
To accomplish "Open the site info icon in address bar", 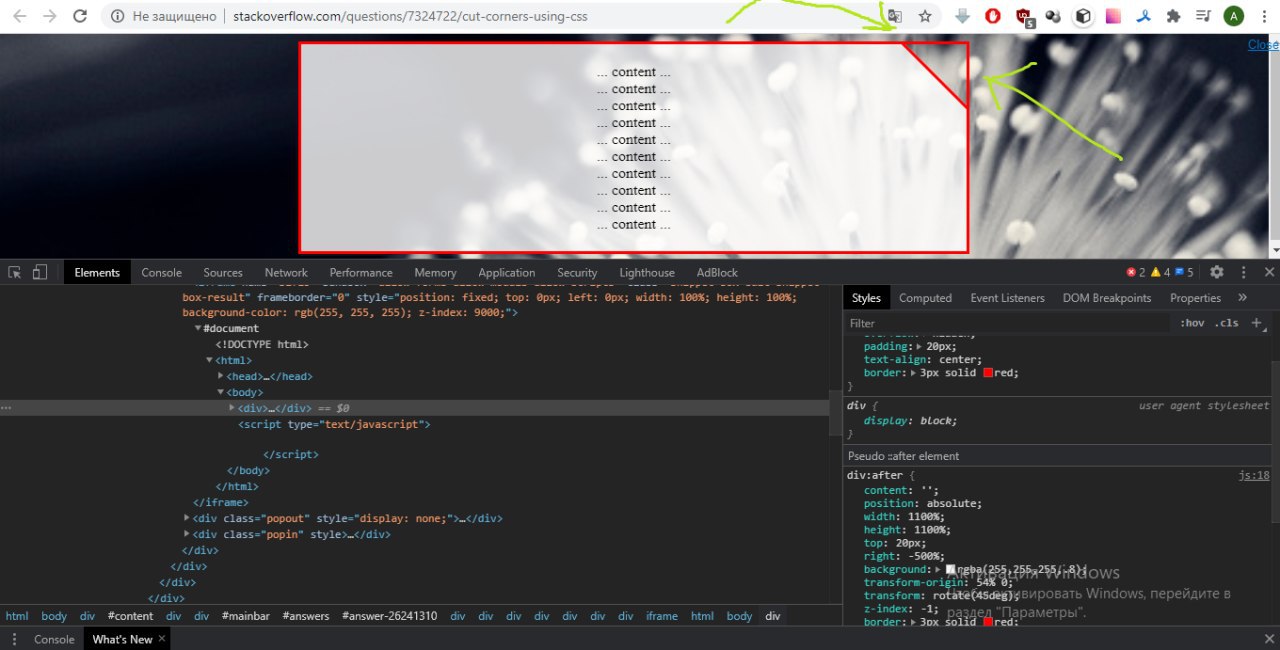I will [118, 16].
